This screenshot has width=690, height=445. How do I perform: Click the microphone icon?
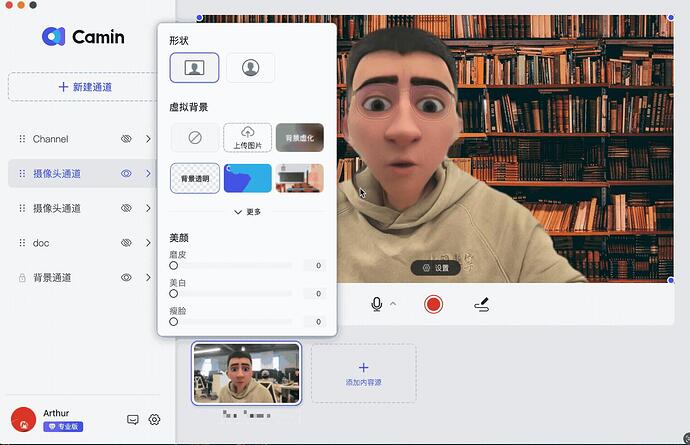(x=377, y=304)
